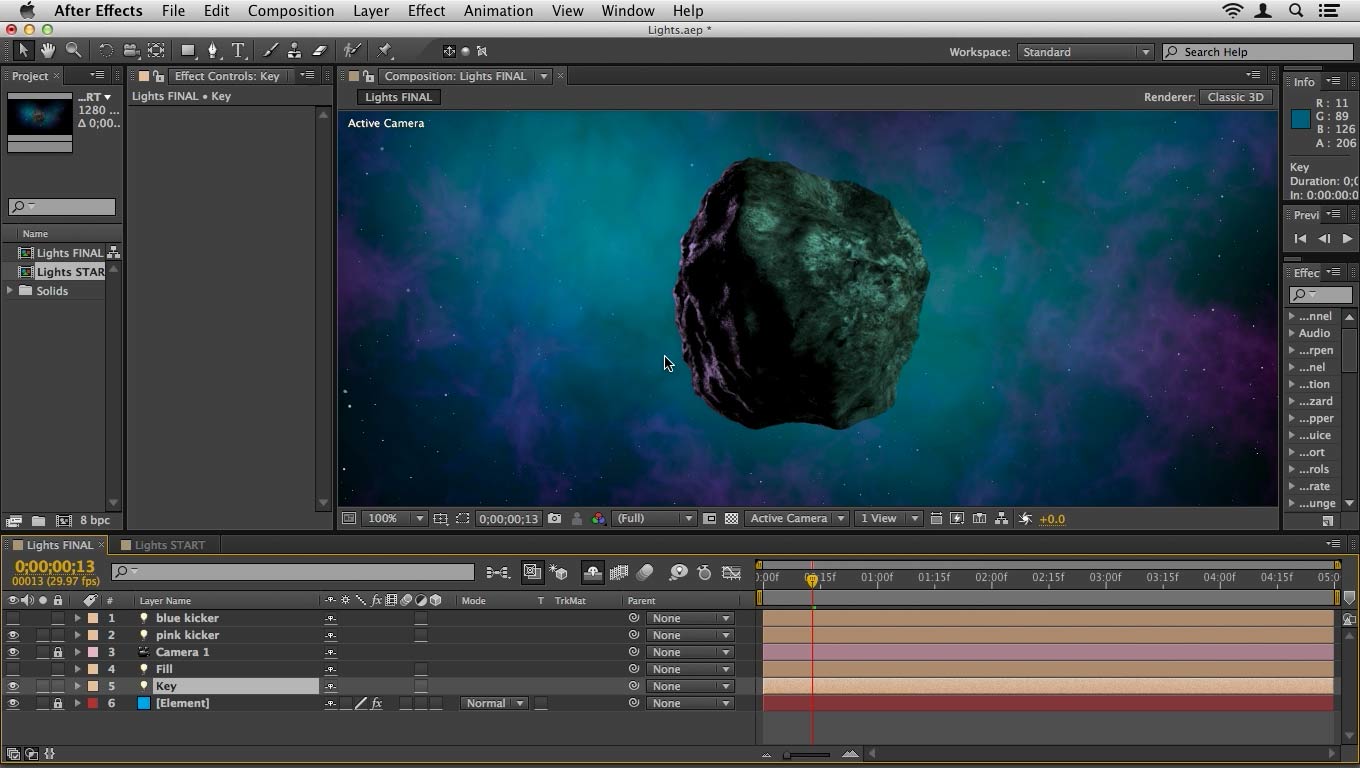1360x768 pixels.
Task: Click the snapshot camera icon in viewer
Action: [x=554, y=519]
